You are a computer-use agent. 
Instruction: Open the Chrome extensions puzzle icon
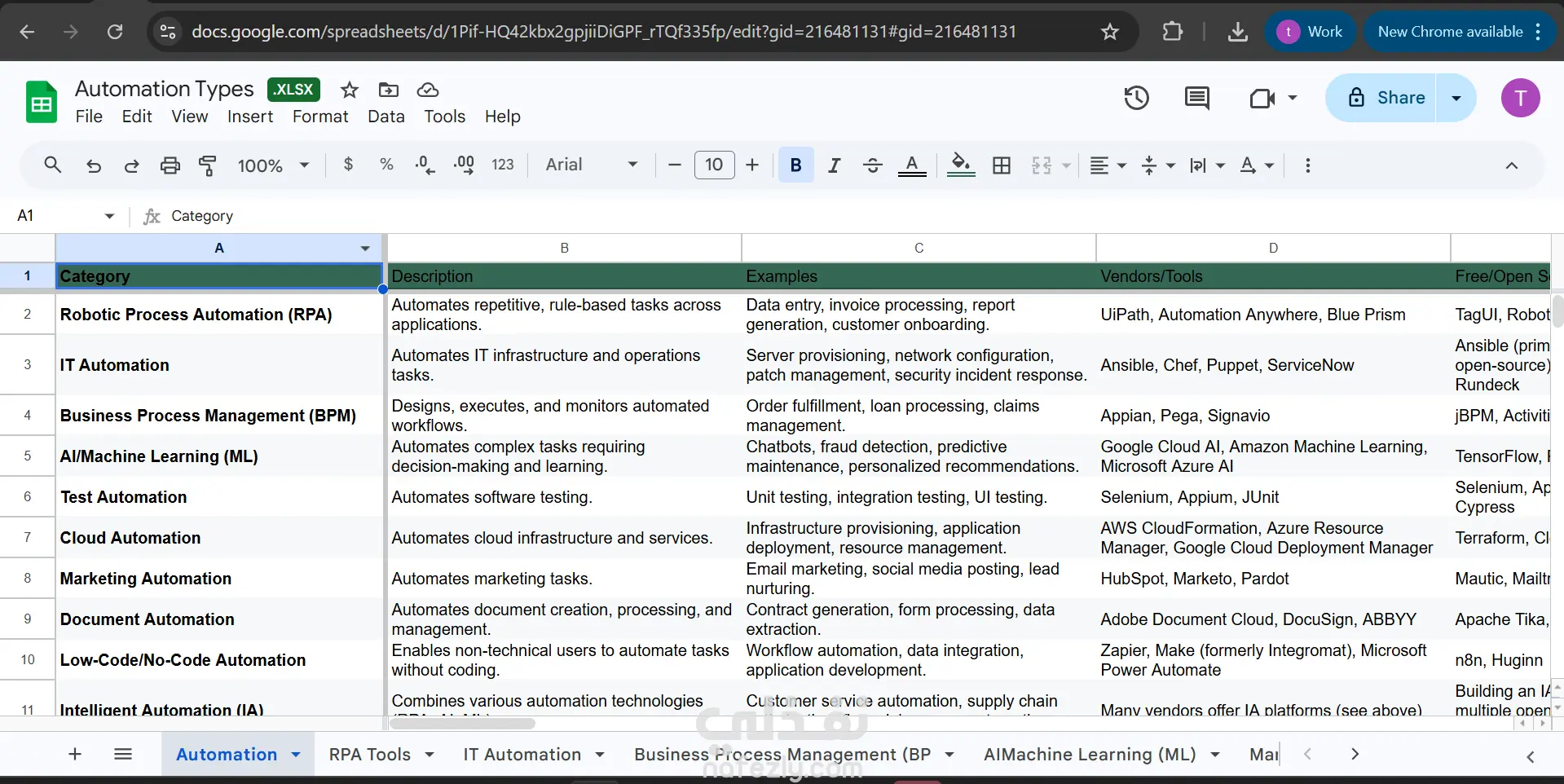pyautogui.click(x=1172, y=32)
